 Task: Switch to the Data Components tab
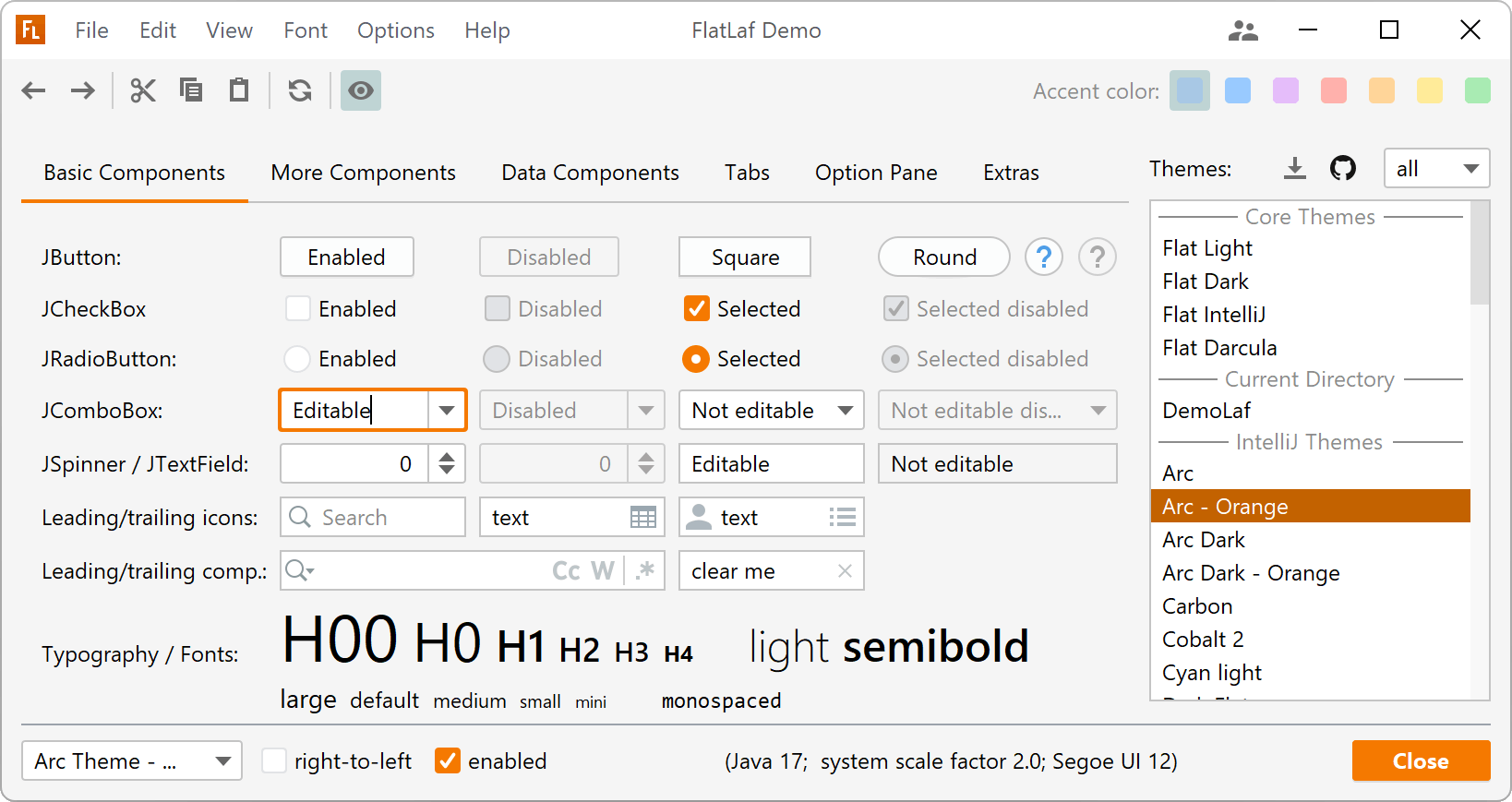[590, 173]
